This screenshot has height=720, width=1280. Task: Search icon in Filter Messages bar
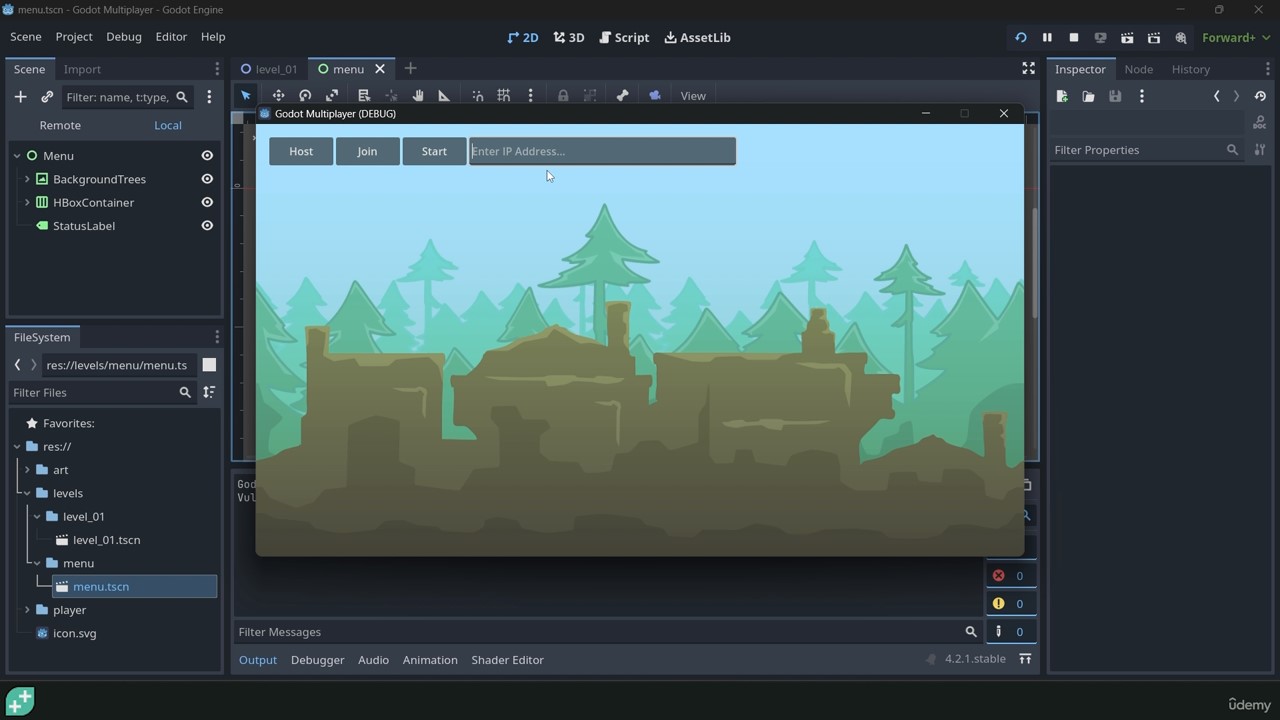(970, 632)
